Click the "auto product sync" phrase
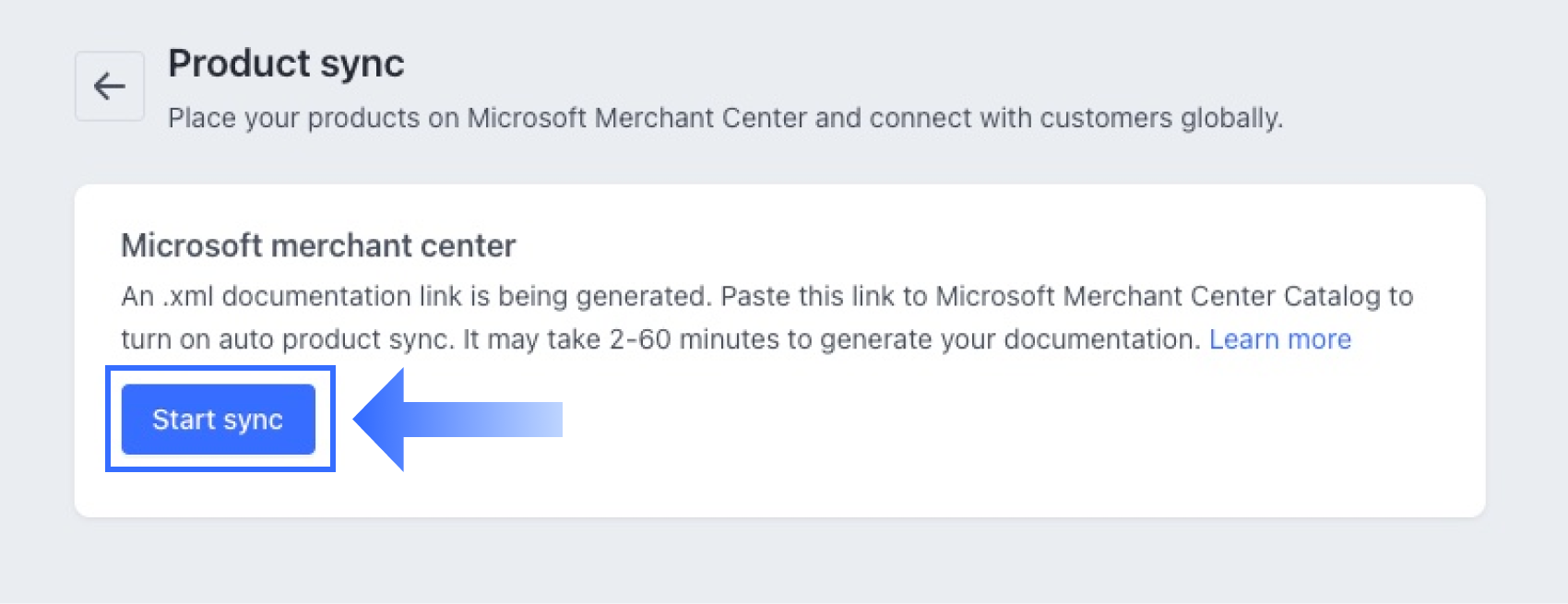This screenshot has height=604, width=1568. click(336, 339)
